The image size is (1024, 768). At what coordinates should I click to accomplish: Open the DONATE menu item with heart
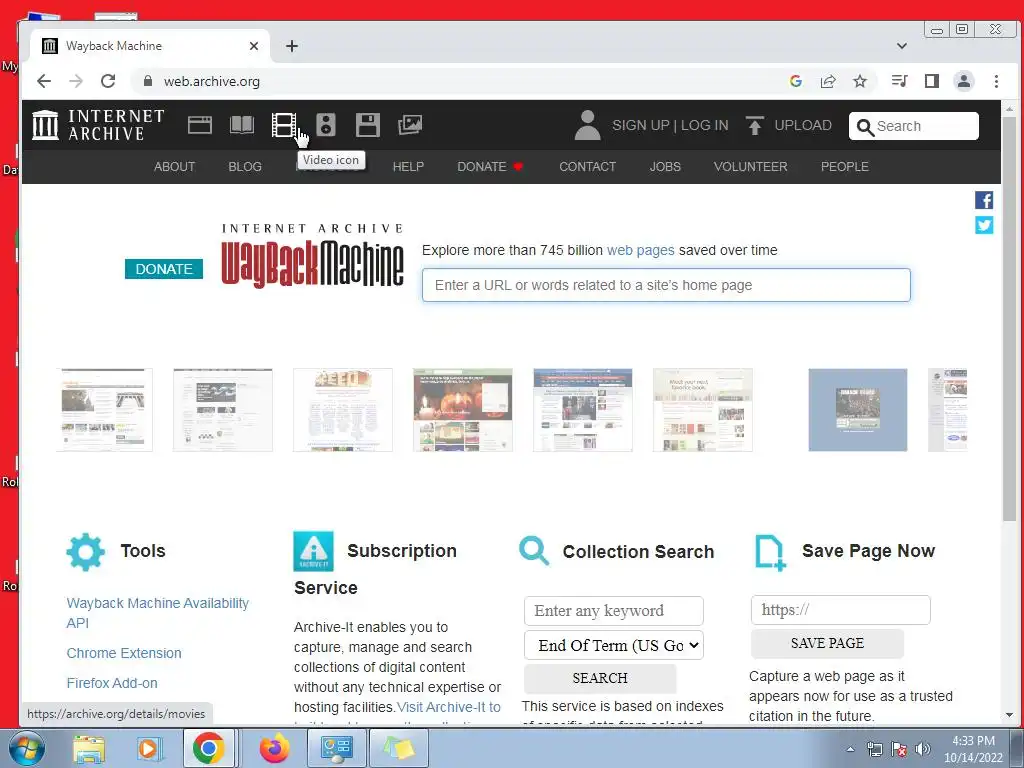click(490, 167)
